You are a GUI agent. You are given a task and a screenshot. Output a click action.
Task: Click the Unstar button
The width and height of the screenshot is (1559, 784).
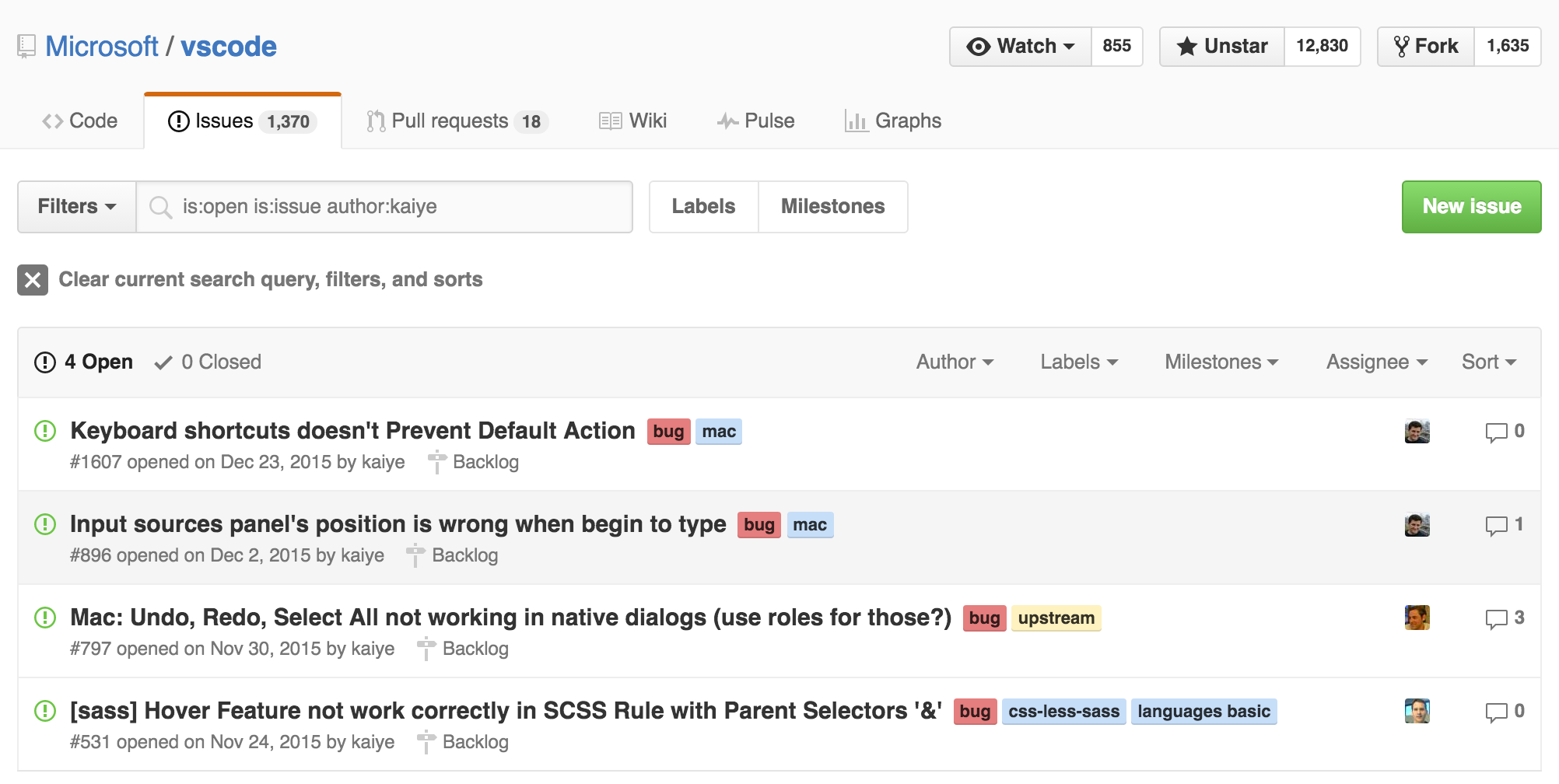point(1222,47)
